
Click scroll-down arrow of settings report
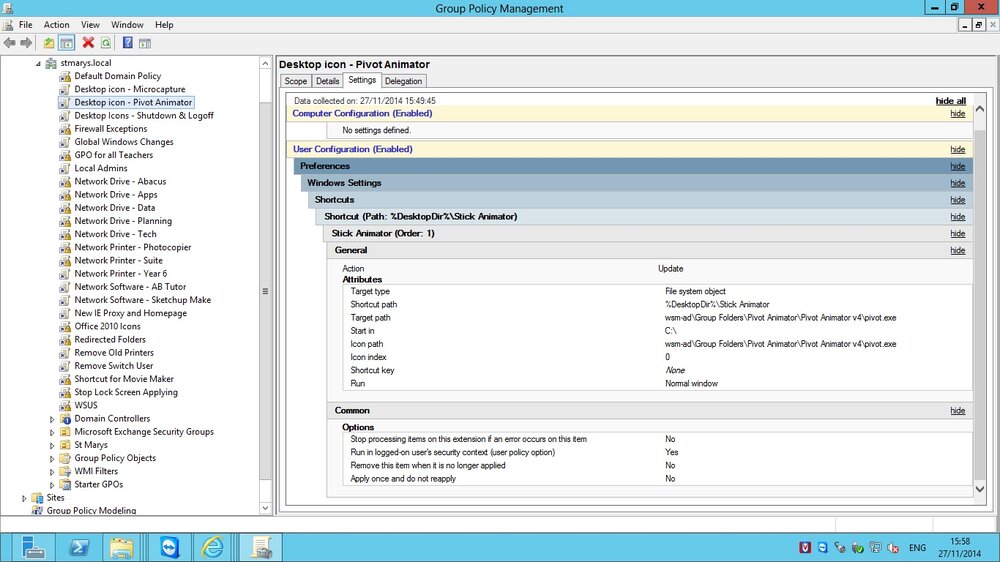[980, 489]
